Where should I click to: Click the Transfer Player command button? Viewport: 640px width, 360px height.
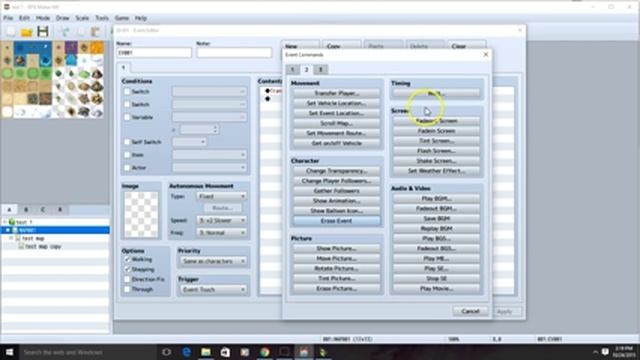[336, 93]
